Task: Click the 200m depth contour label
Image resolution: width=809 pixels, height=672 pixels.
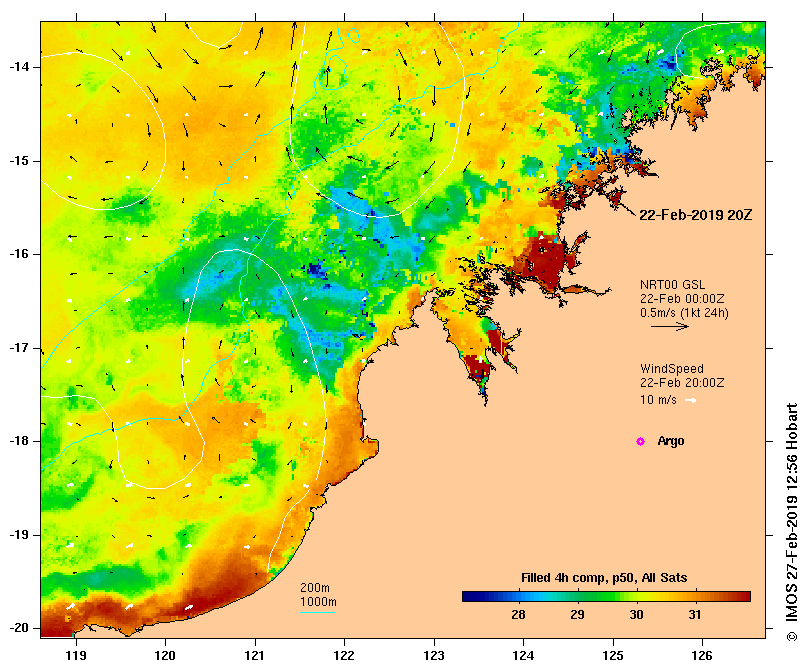Action: click(x=315, y=588)
